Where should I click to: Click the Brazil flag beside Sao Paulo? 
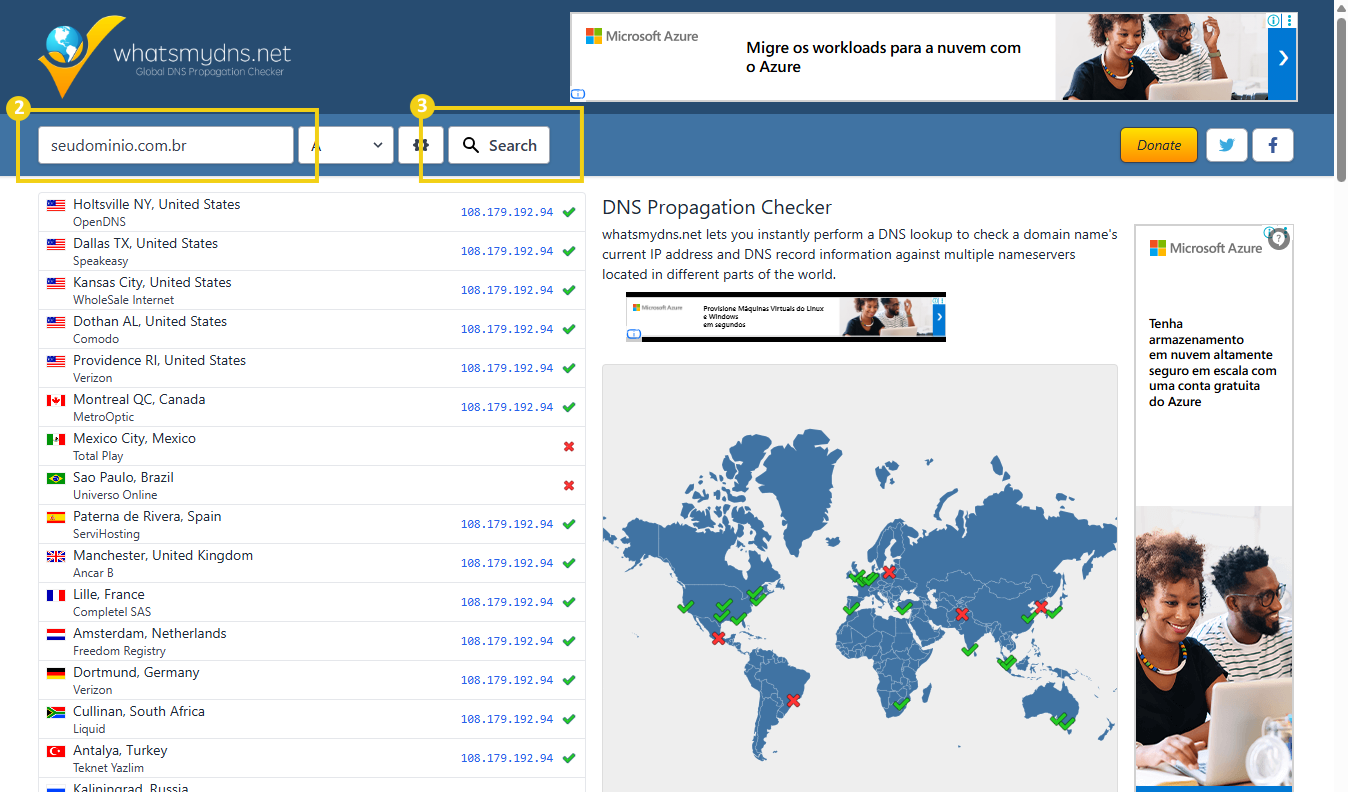coord(56,479)
